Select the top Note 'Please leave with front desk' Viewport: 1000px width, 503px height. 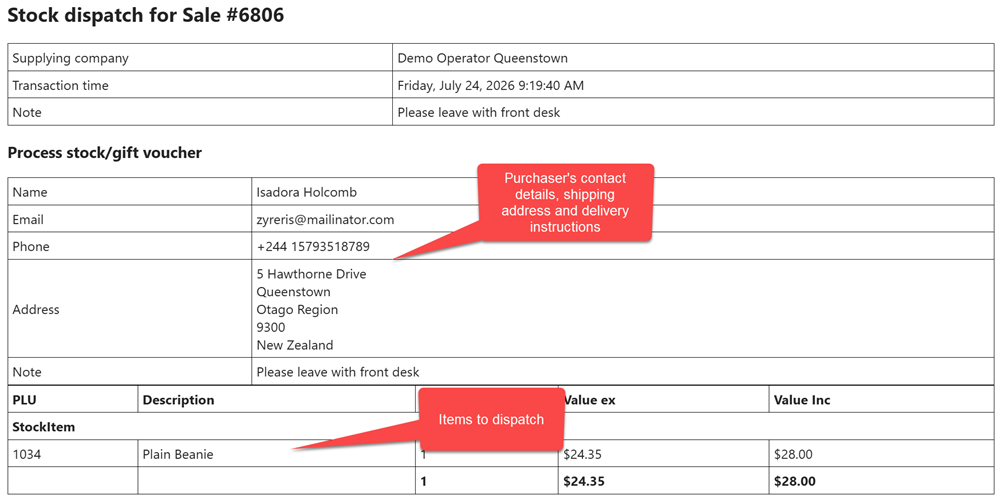(478, 113)
